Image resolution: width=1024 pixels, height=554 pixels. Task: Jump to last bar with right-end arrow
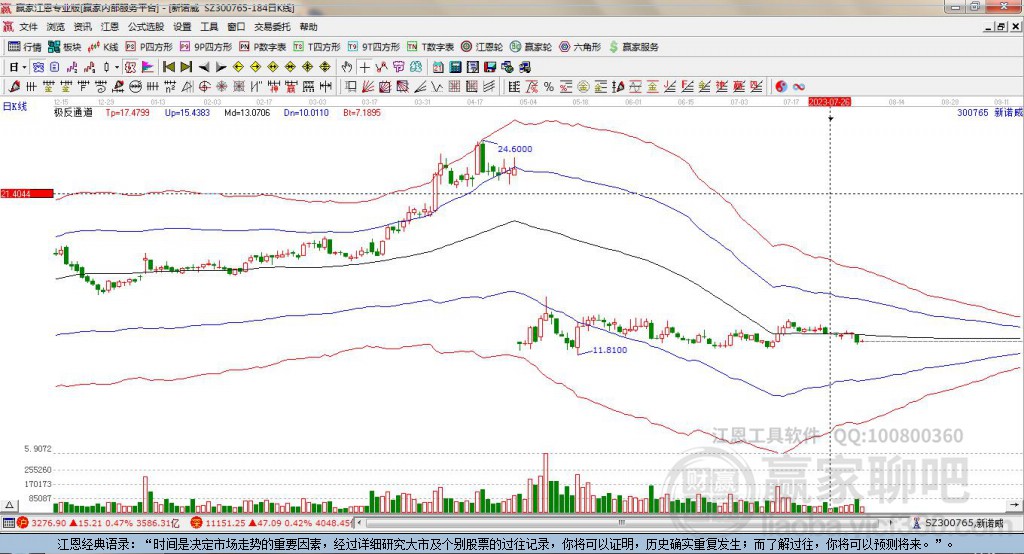[x=186, y=67]
